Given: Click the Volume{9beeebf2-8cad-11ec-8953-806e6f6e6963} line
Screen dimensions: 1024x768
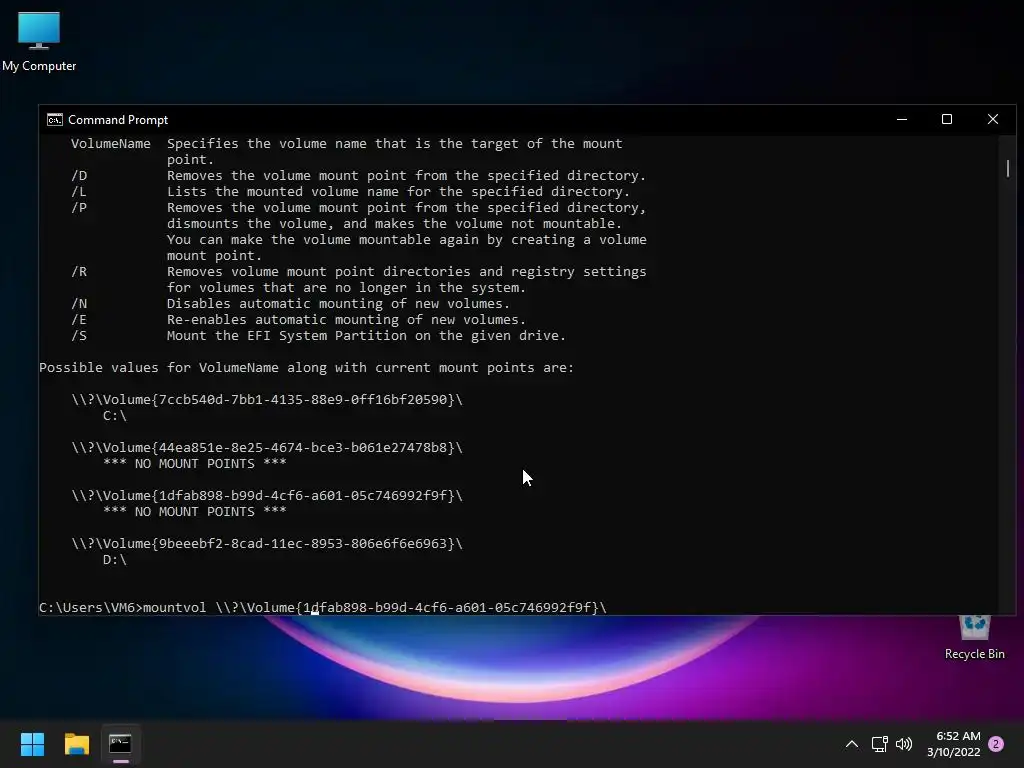Looking at the screenshot, I should tap(267, 544).
